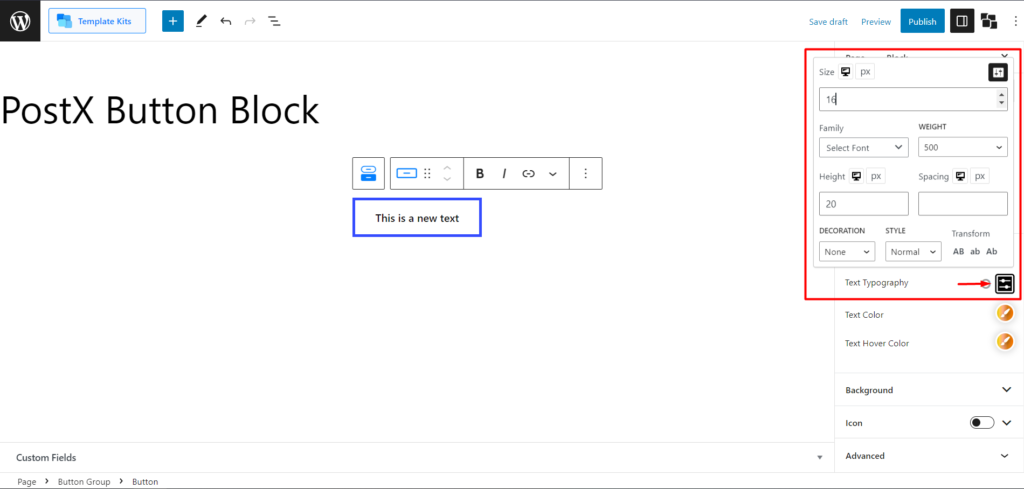Open the Document Overview list icon

(x=275, y=21)
